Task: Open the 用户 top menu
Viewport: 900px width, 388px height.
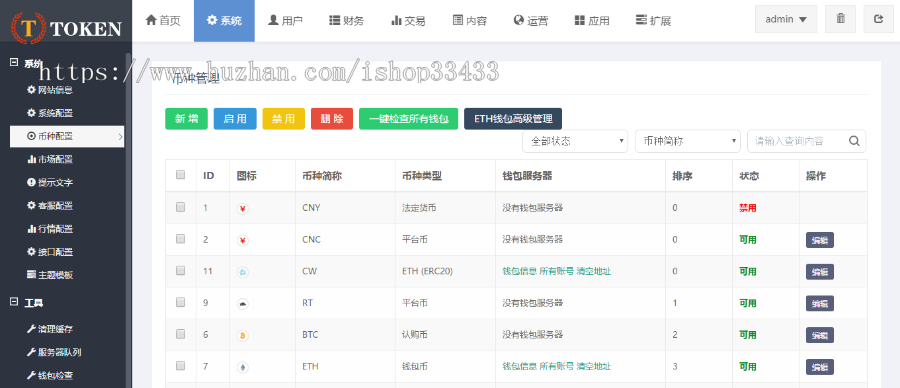Action: point(285,21)
